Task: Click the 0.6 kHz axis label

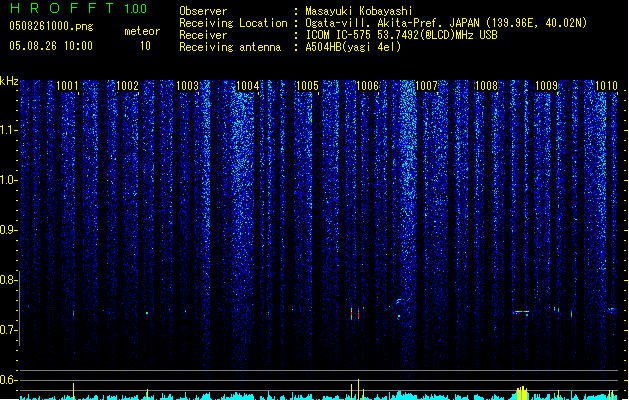Action: (x=8, y=380)
